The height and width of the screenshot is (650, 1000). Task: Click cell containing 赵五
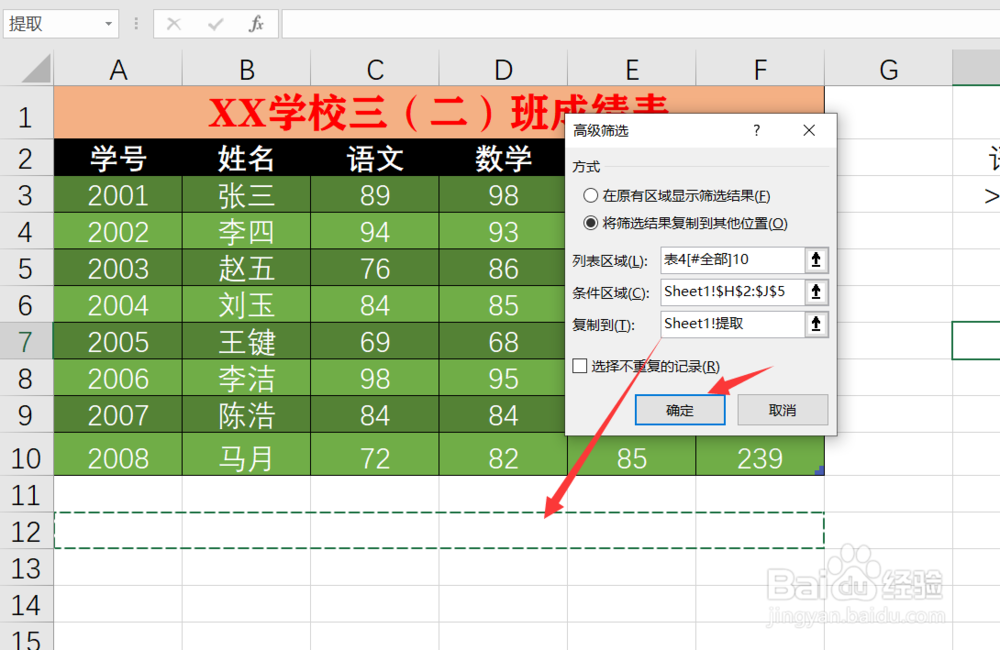(x=247, y=268)
